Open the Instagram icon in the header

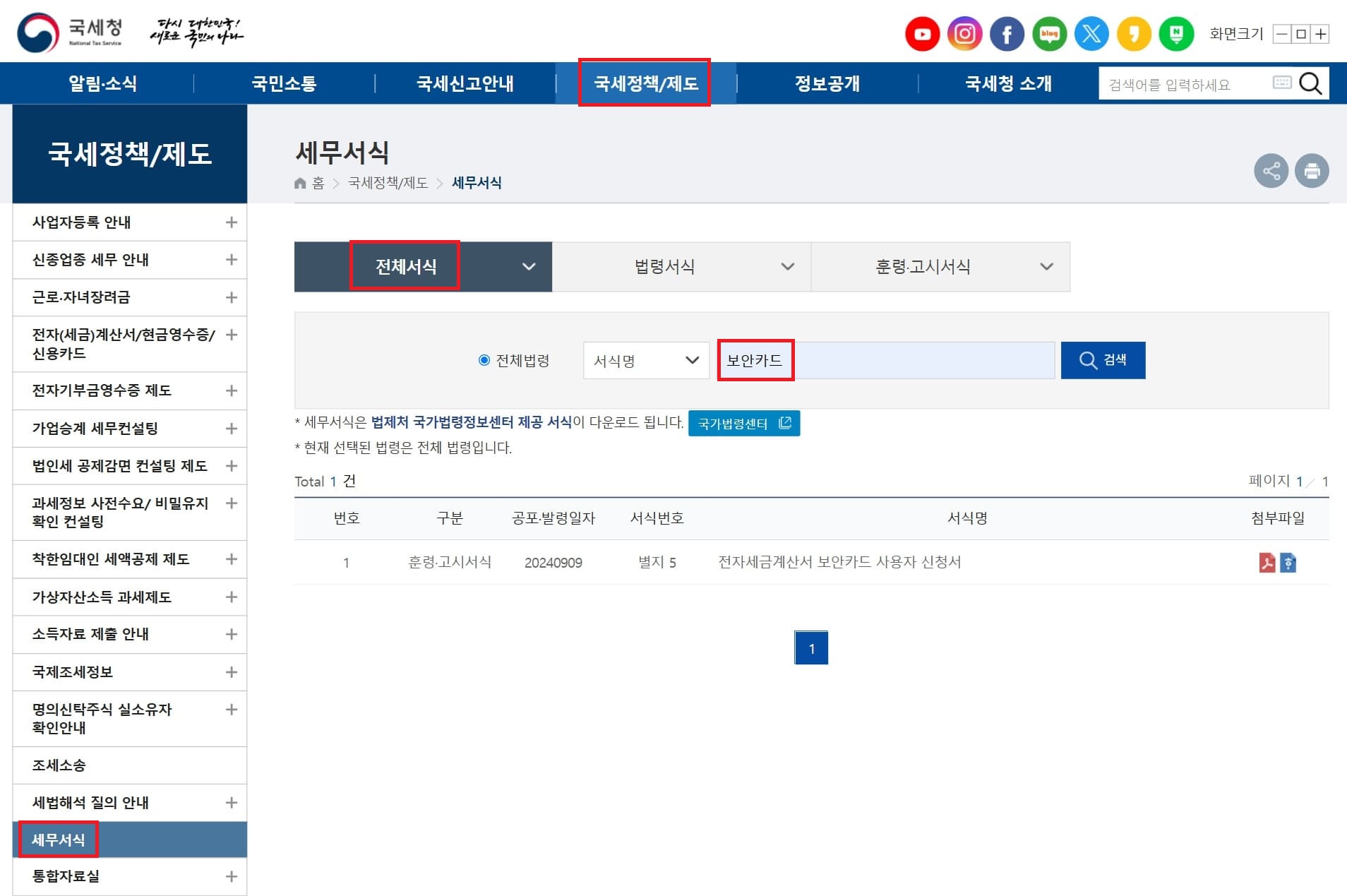(x=964, y=33)
